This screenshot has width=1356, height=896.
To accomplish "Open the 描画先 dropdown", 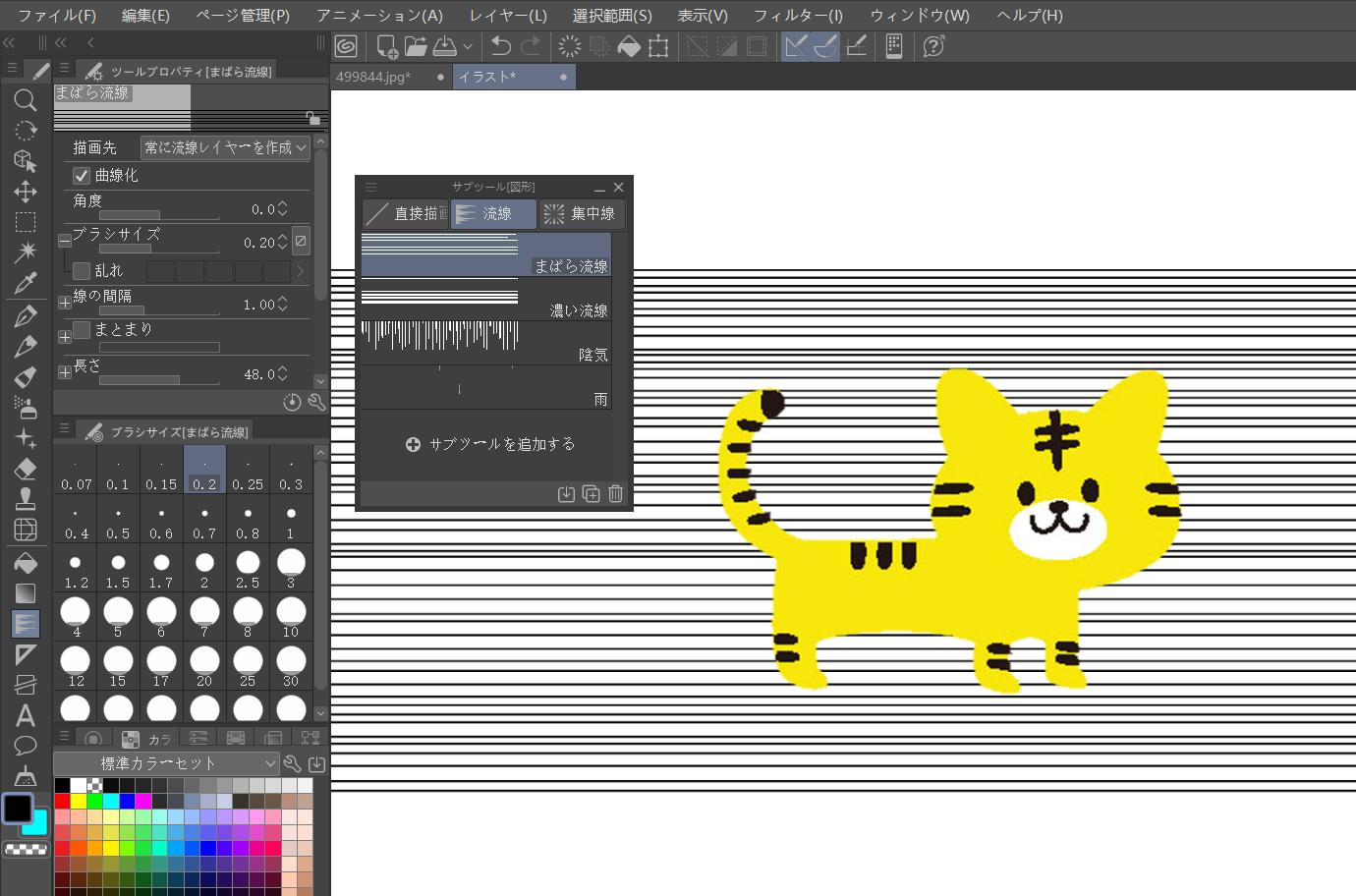I will [x=225, y=147].
